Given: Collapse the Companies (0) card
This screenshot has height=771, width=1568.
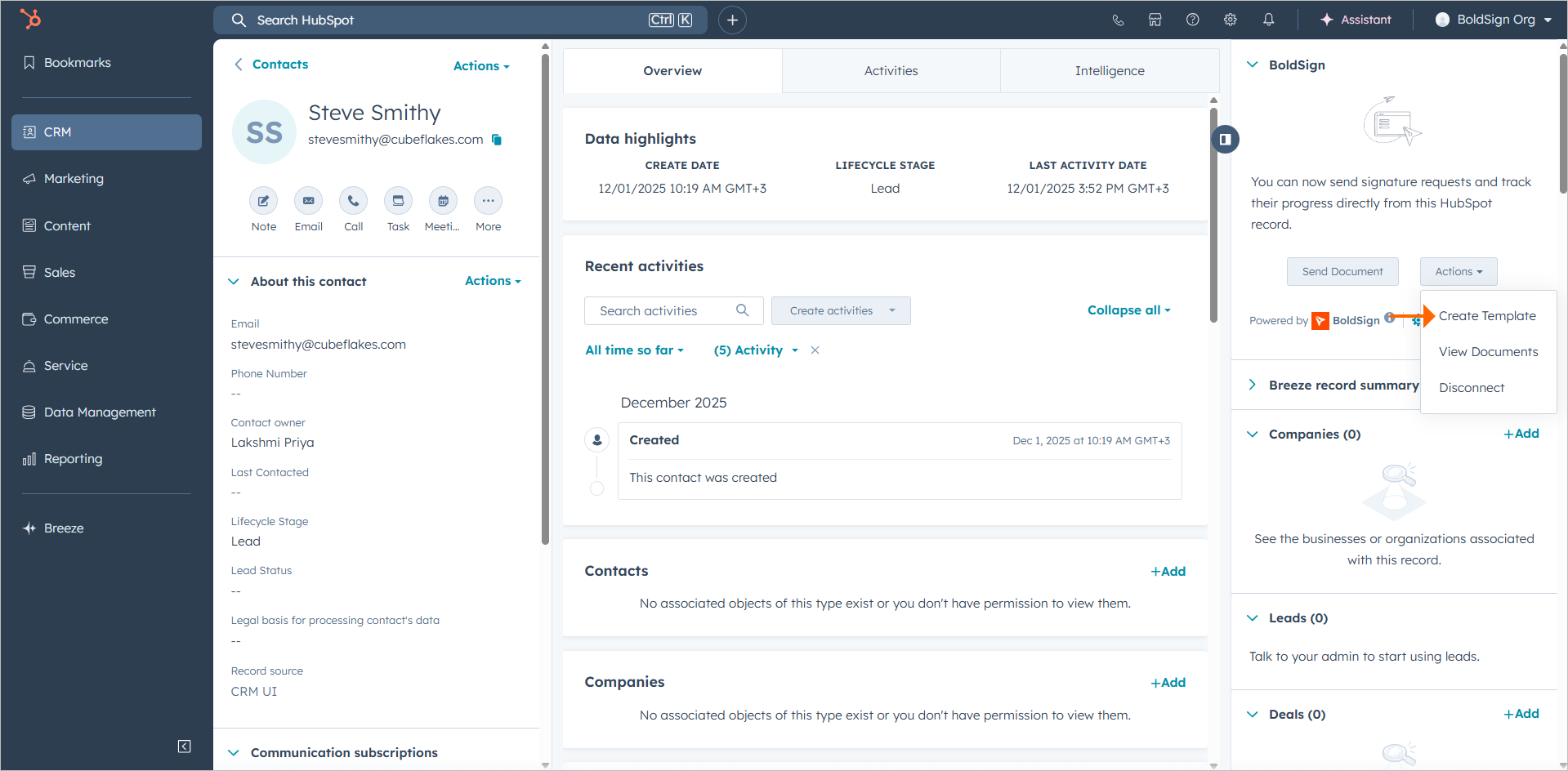Looking at the screenshot, I should [x=1252, y=435].
